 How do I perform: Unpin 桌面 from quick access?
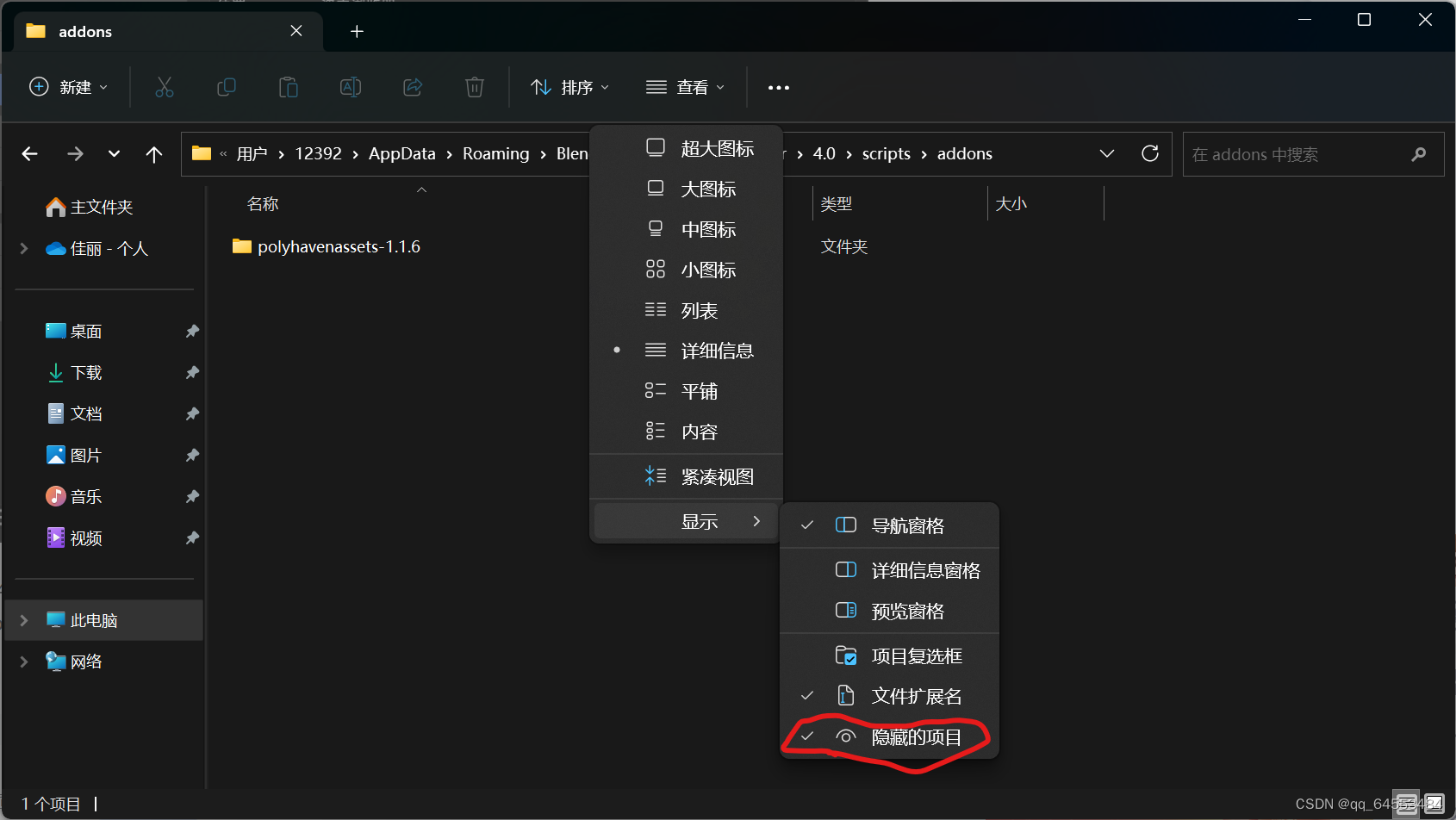(192, 331)
